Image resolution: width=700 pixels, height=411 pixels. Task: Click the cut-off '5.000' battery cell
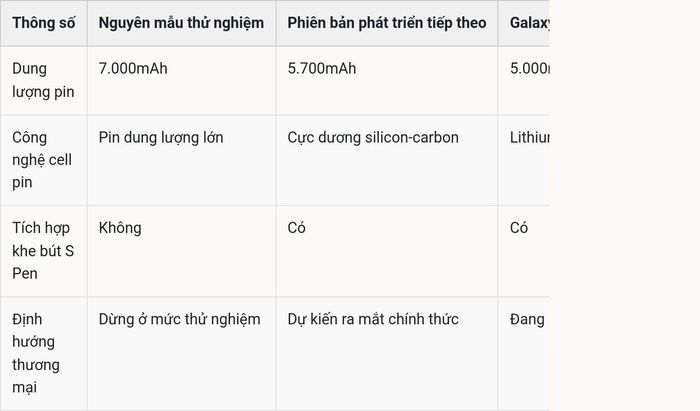pos(529,69)
